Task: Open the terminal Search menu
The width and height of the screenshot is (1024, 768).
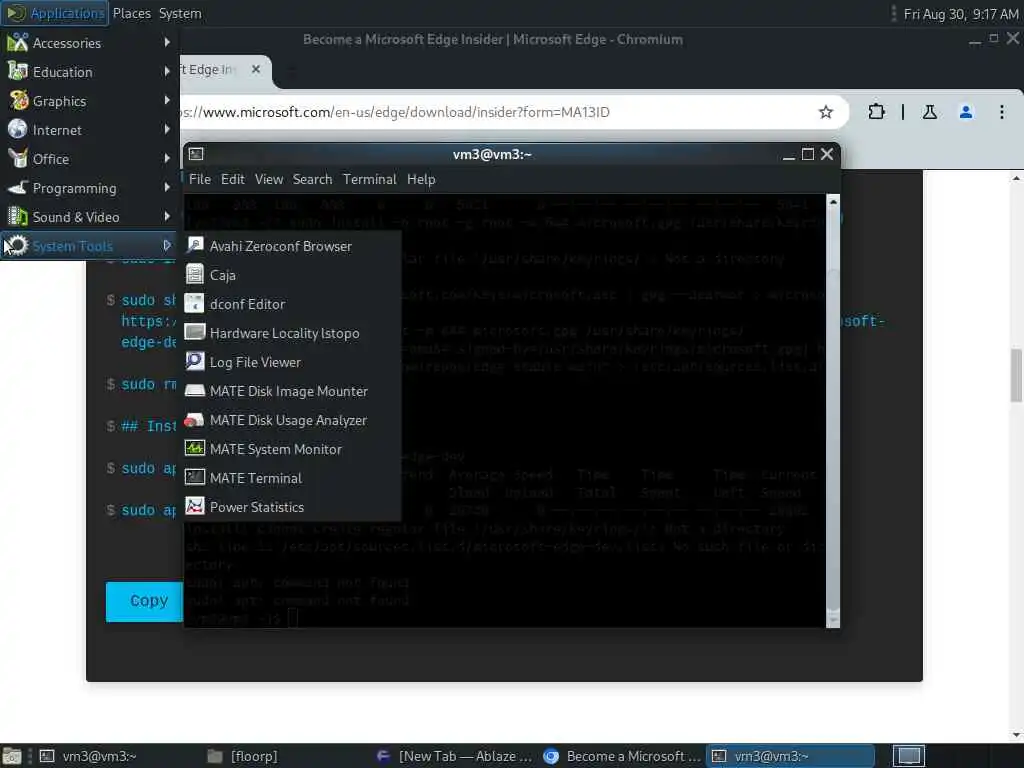Action: pyautogui.click(x=312, y=179)
